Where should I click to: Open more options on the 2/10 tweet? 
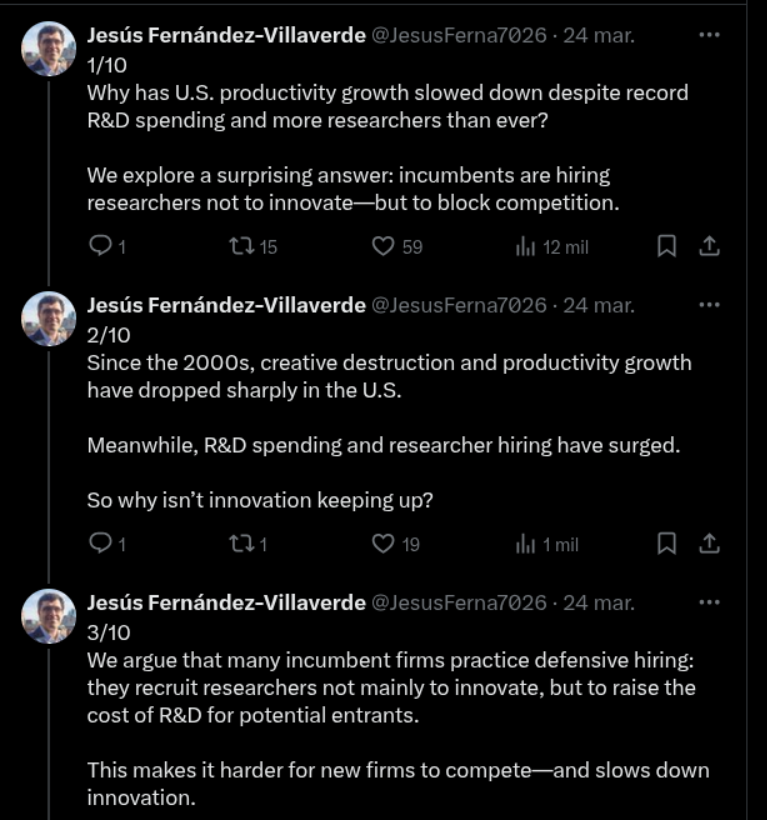pos(709,305)
